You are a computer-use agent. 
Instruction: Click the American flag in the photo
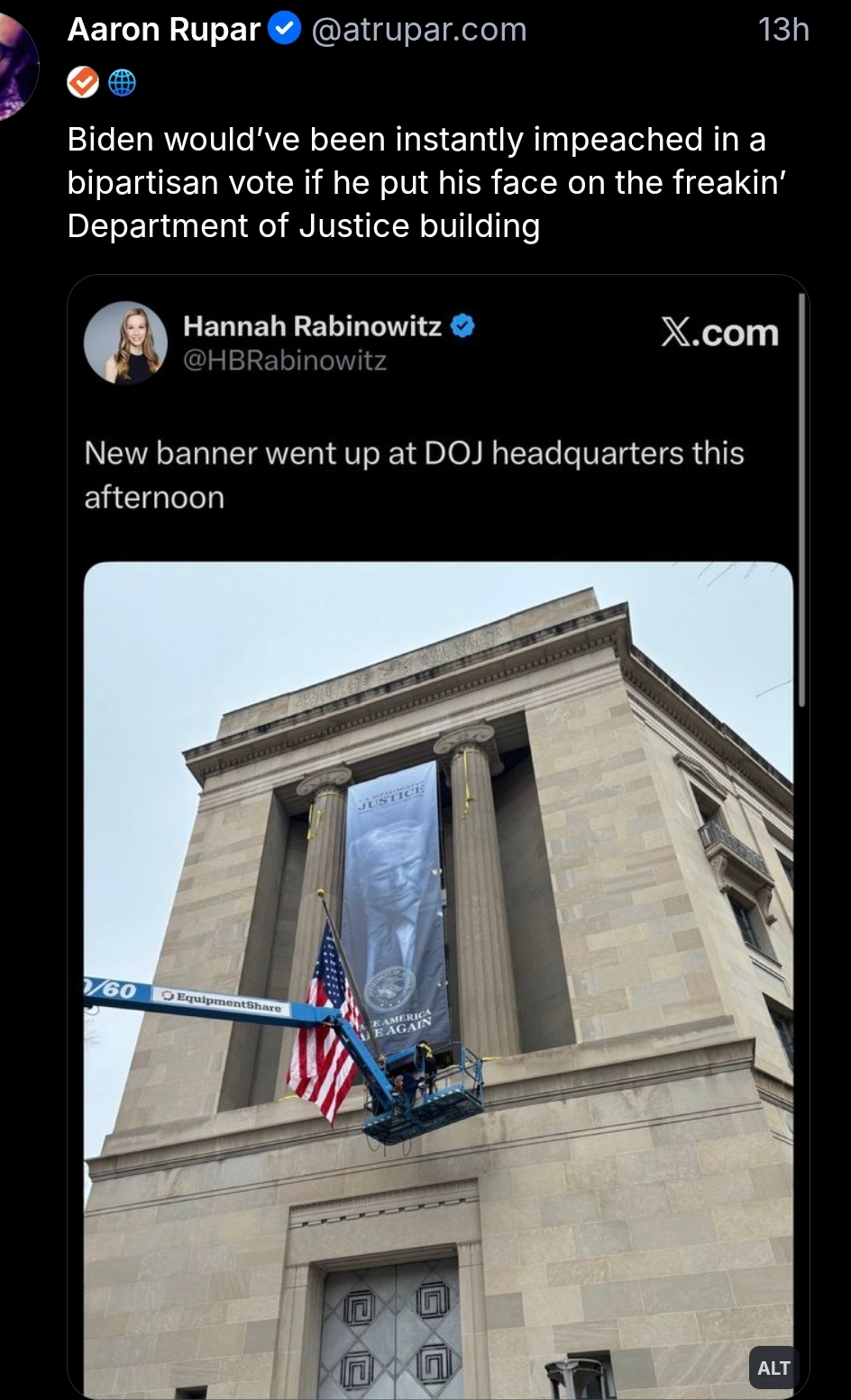[322, 1040]
